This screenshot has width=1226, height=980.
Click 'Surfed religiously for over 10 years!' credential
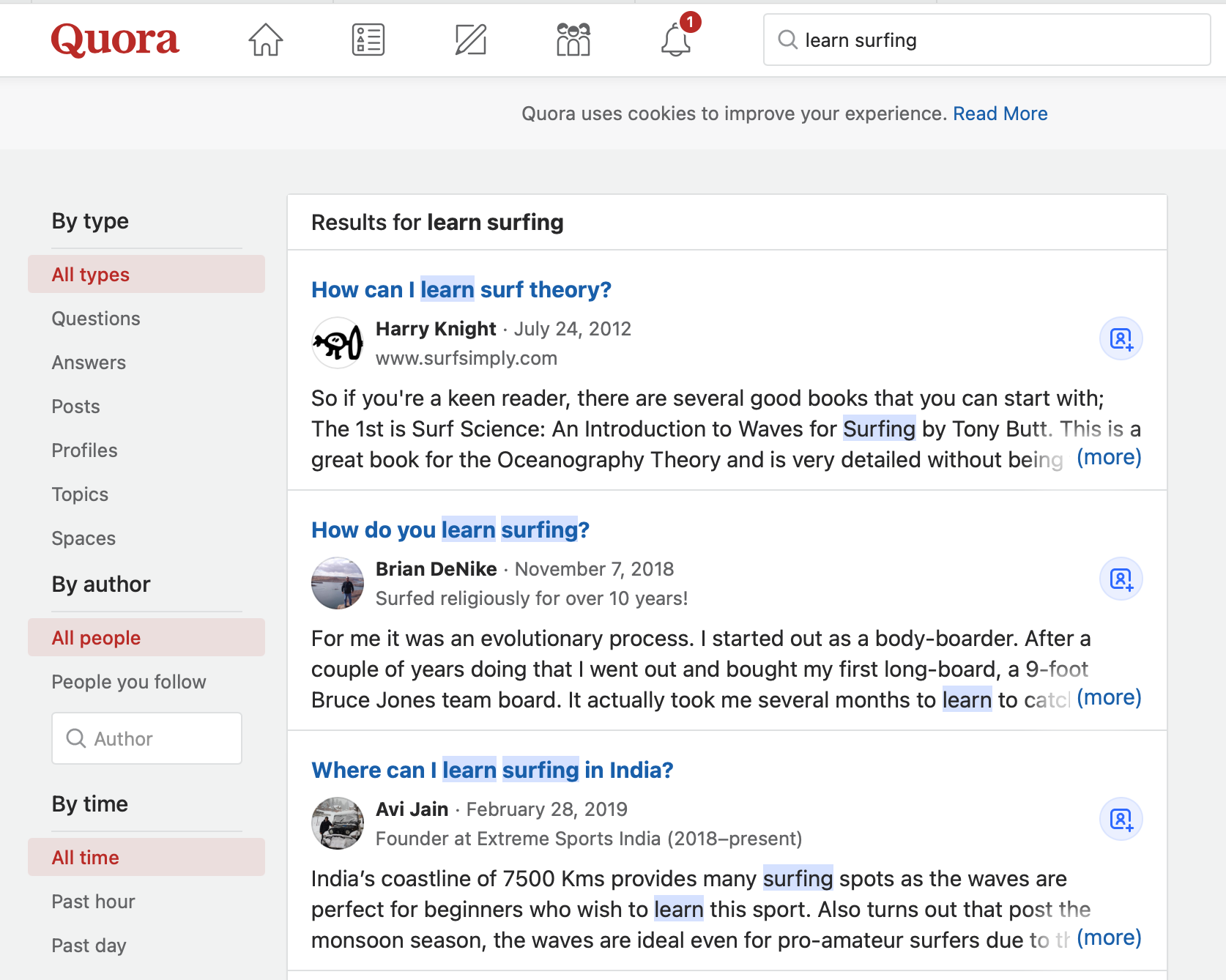pyautogui.click(x=532, y=598)
